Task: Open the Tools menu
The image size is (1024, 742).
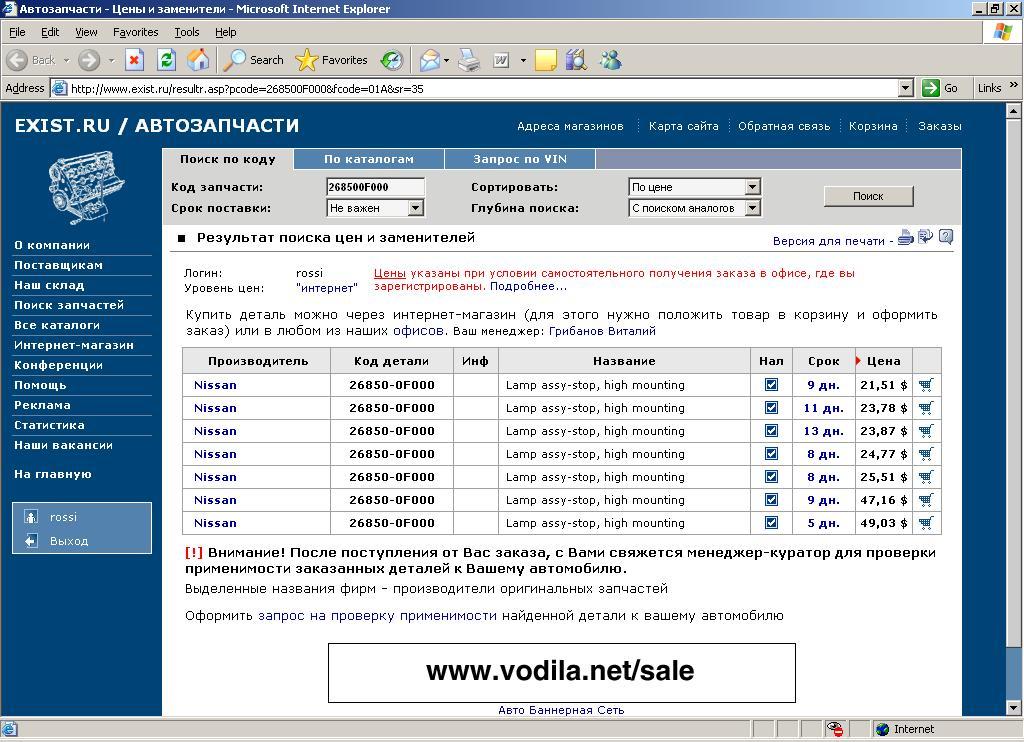Action: [187, 32]
